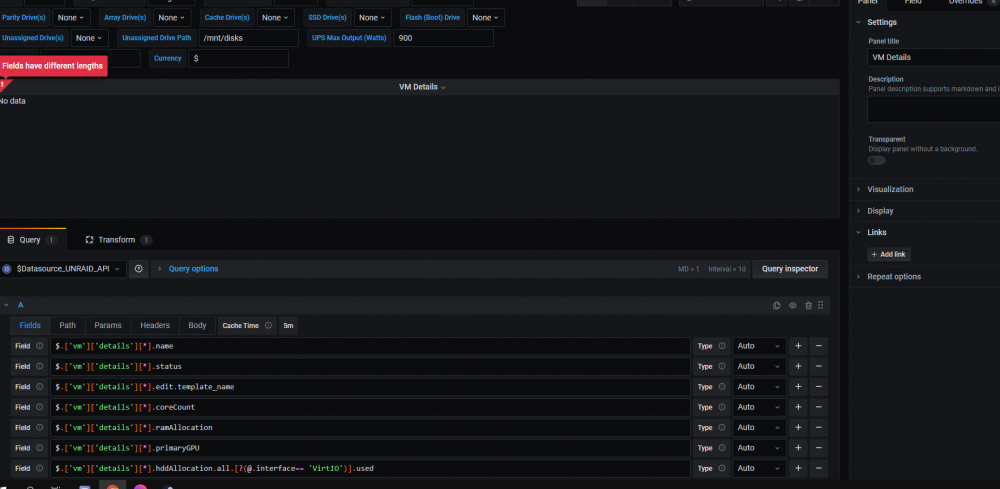
Task: Open the $Datasource_UNRAID_API datasource selector
Action: pyautogui.click(x=62, y=269)
